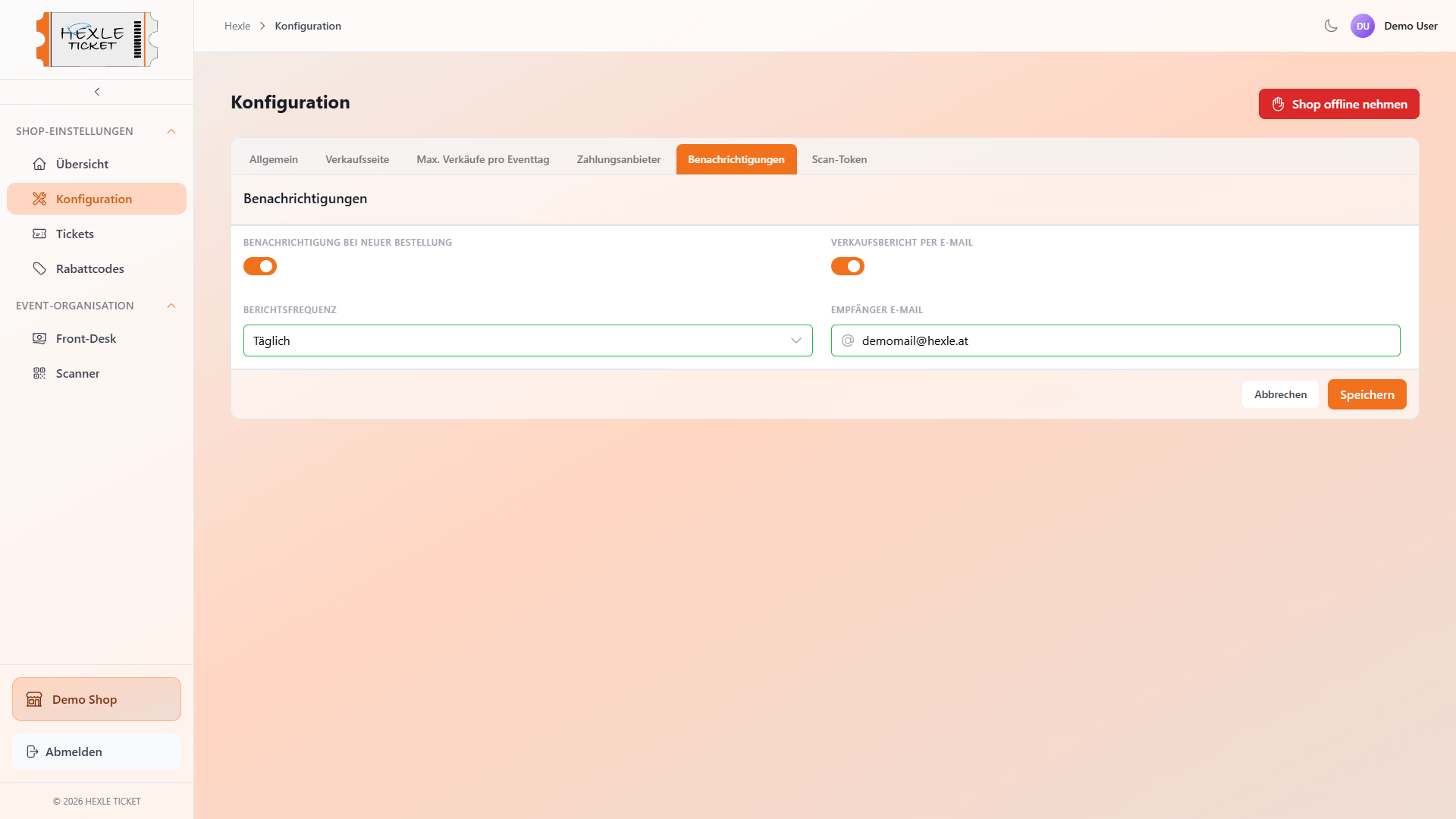
Task: Collapse the Shop-Einstellungen section
Action: point(171,130)
